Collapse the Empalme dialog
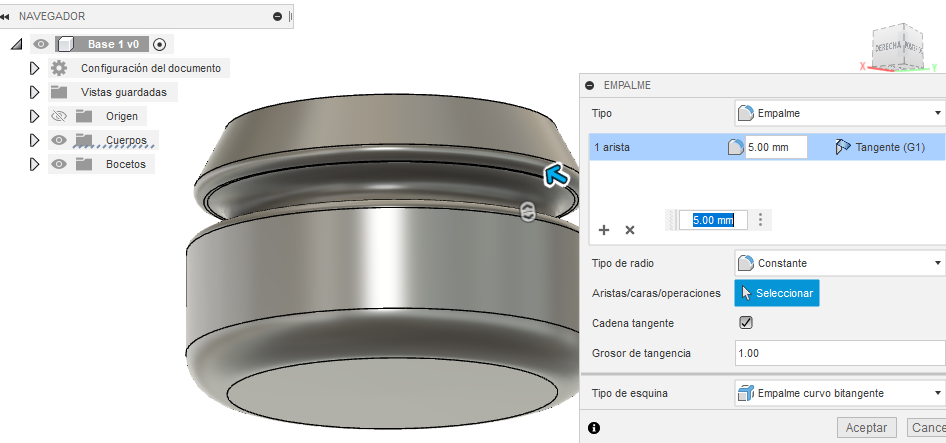 click(590, 86)
